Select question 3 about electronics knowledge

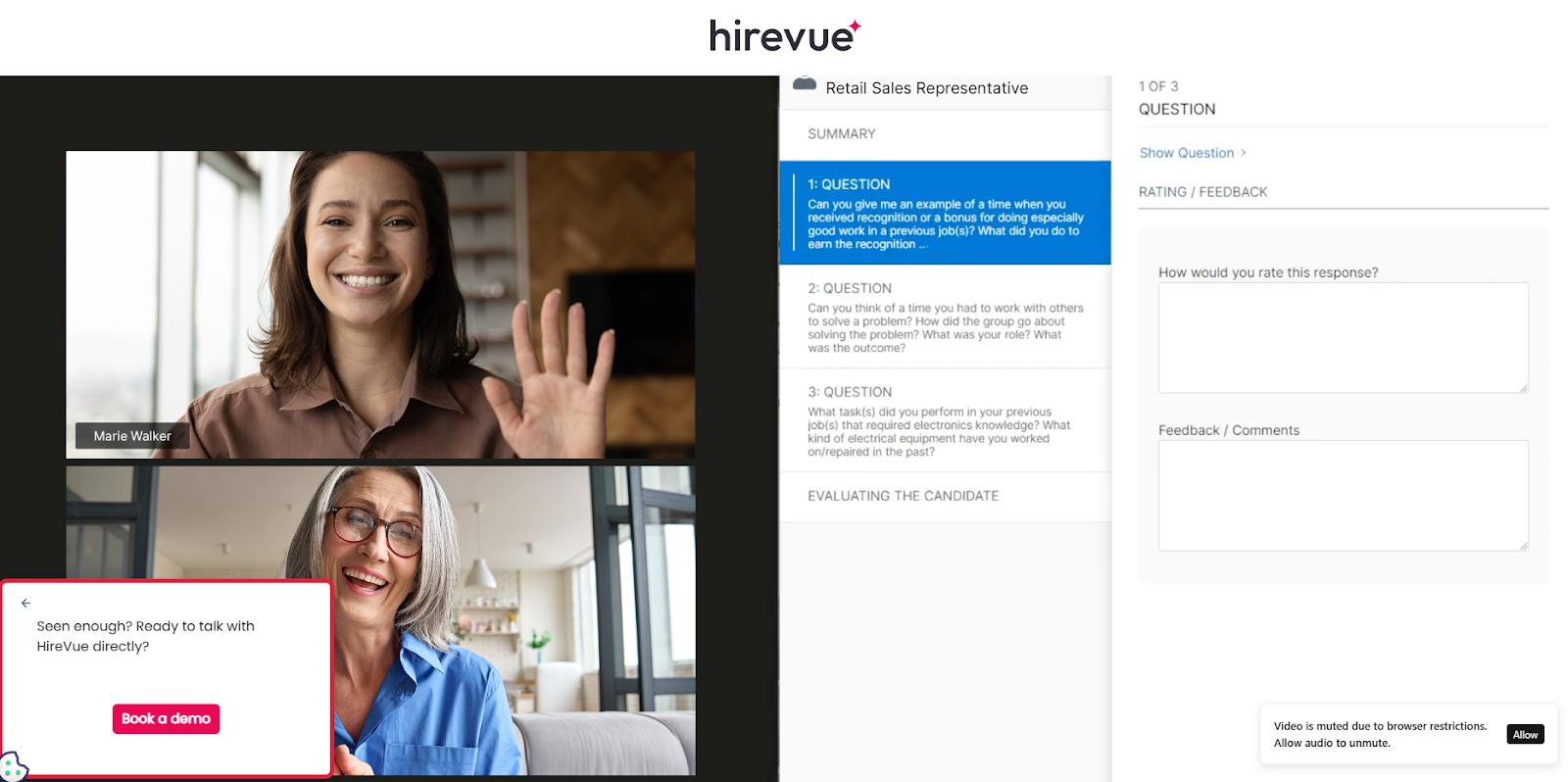[945, 421]
